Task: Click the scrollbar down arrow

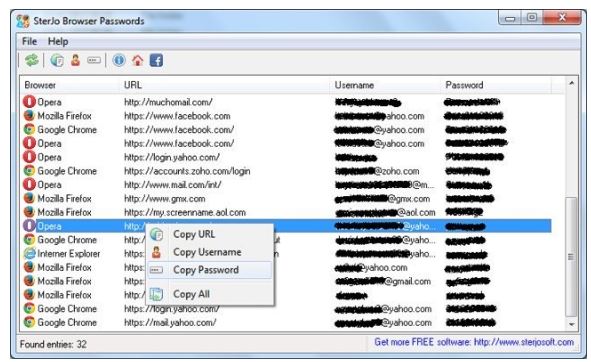Action: pyautogui.click(x=571, y=324)
